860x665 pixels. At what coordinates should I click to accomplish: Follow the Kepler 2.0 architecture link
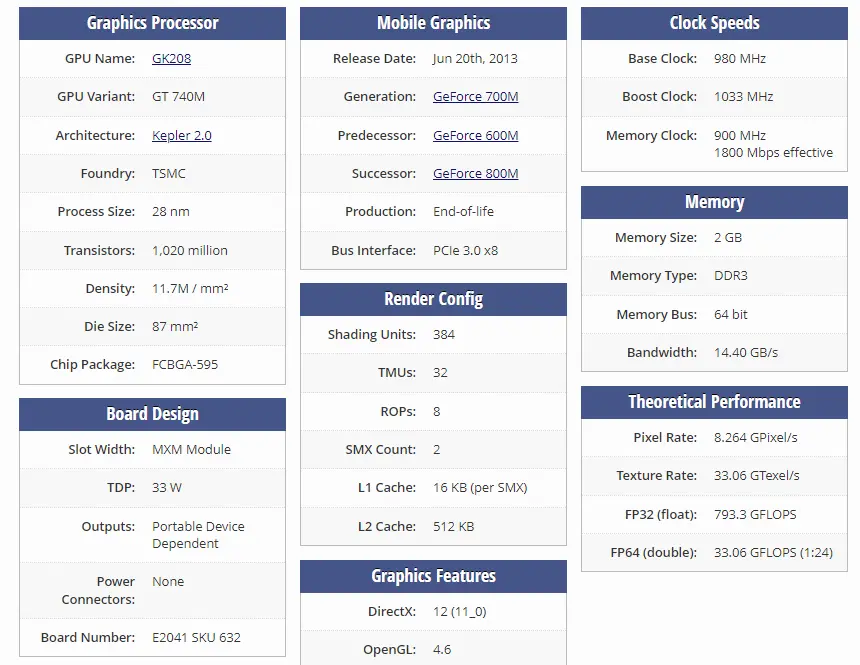tap(182, 136)
